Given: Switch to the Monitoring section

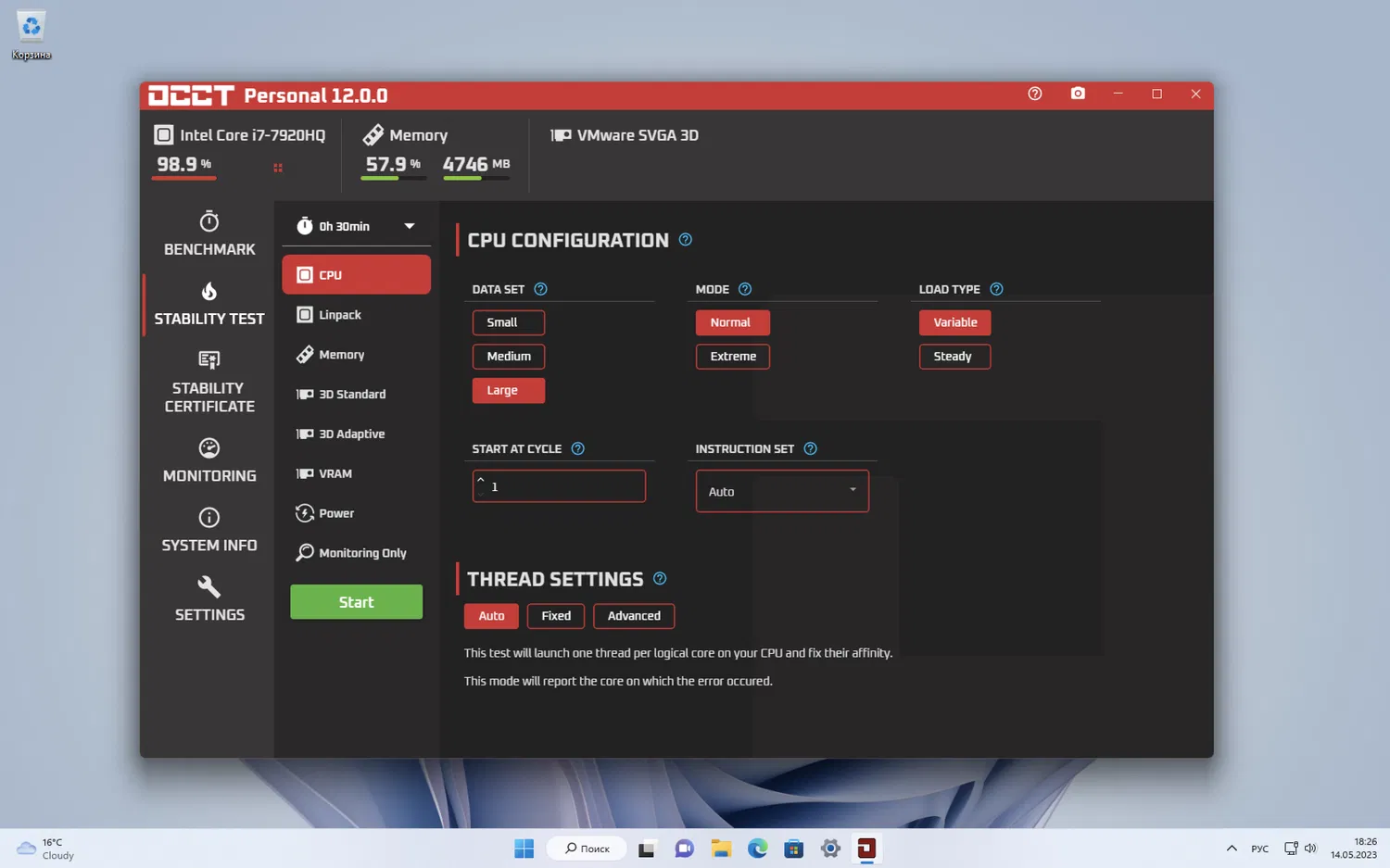Looking at the screenshot, I should point(209,461).
